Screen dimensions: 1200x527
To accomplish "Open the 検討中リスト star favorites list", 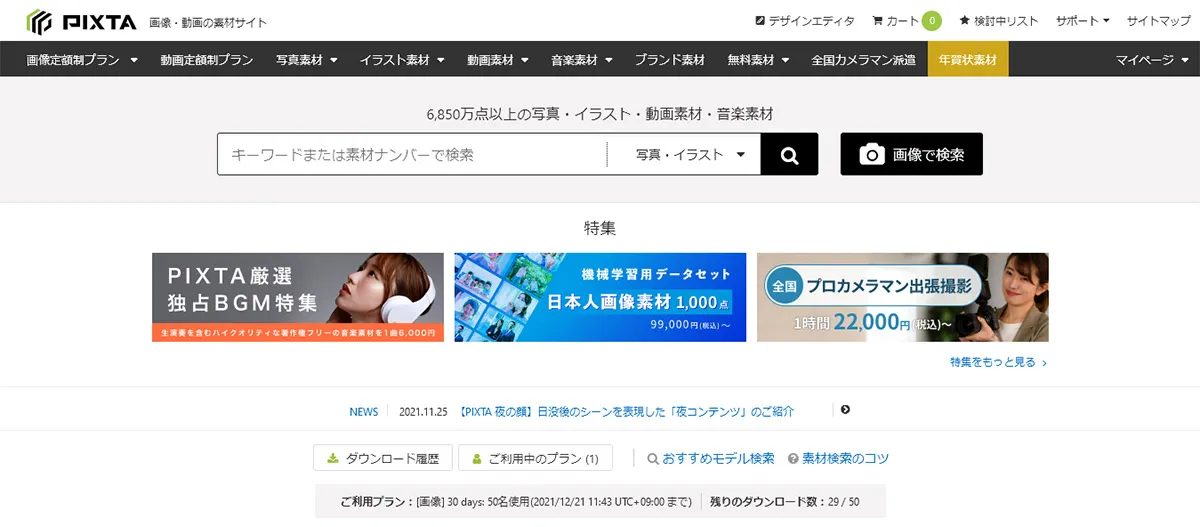I will coord(998,21).
